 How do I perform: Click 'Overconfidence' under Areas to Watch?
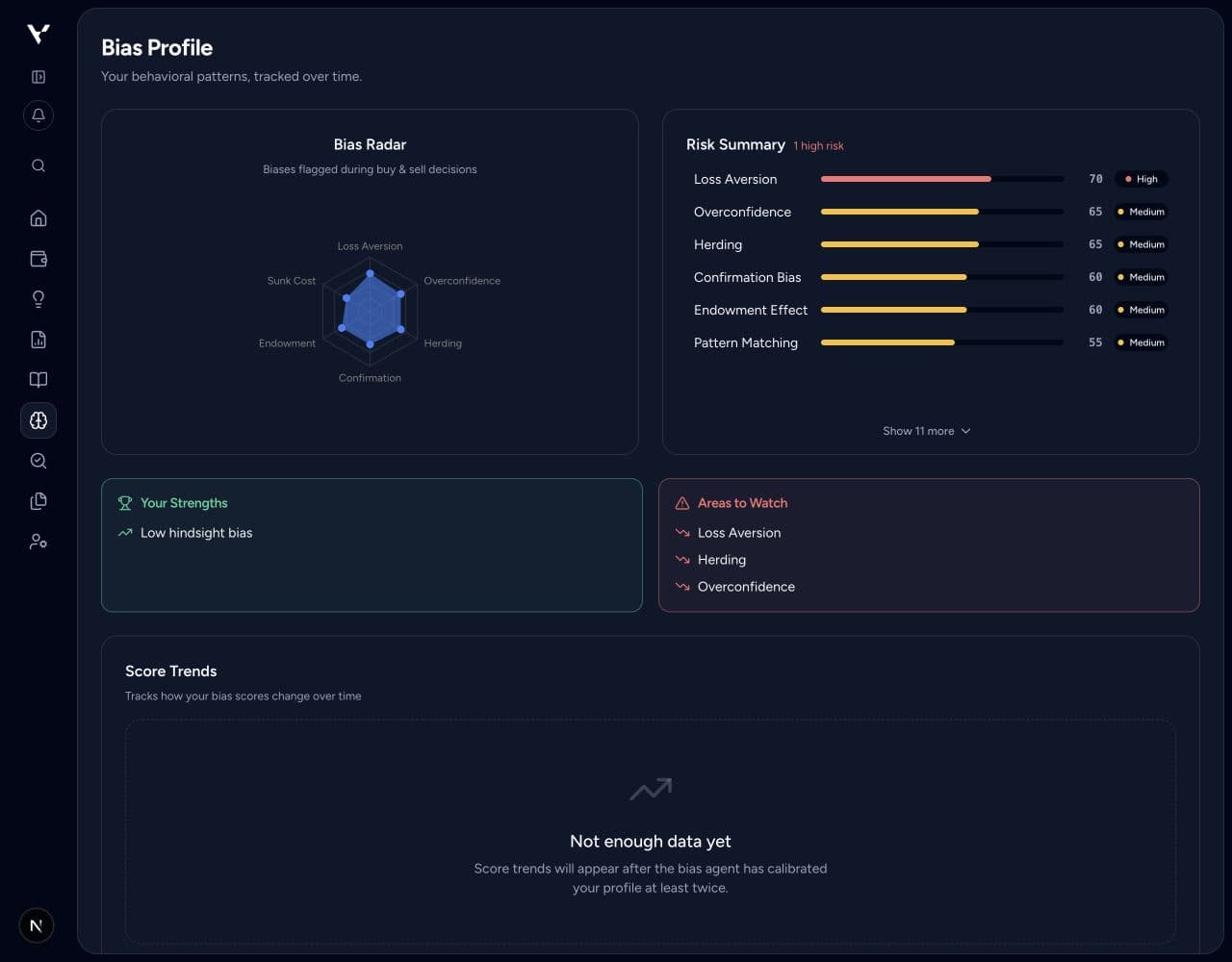click(746, 587)
